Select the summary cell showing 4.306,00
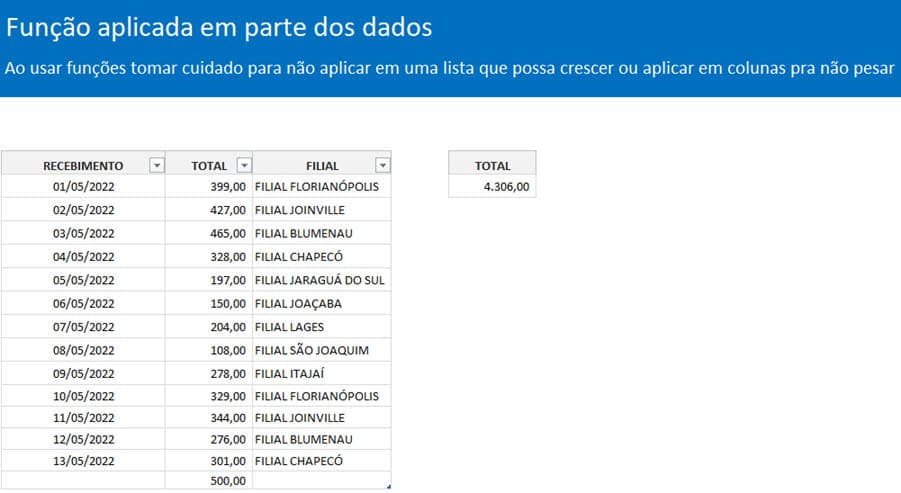Screen dimensions: 901x493 tap(492, 186)
